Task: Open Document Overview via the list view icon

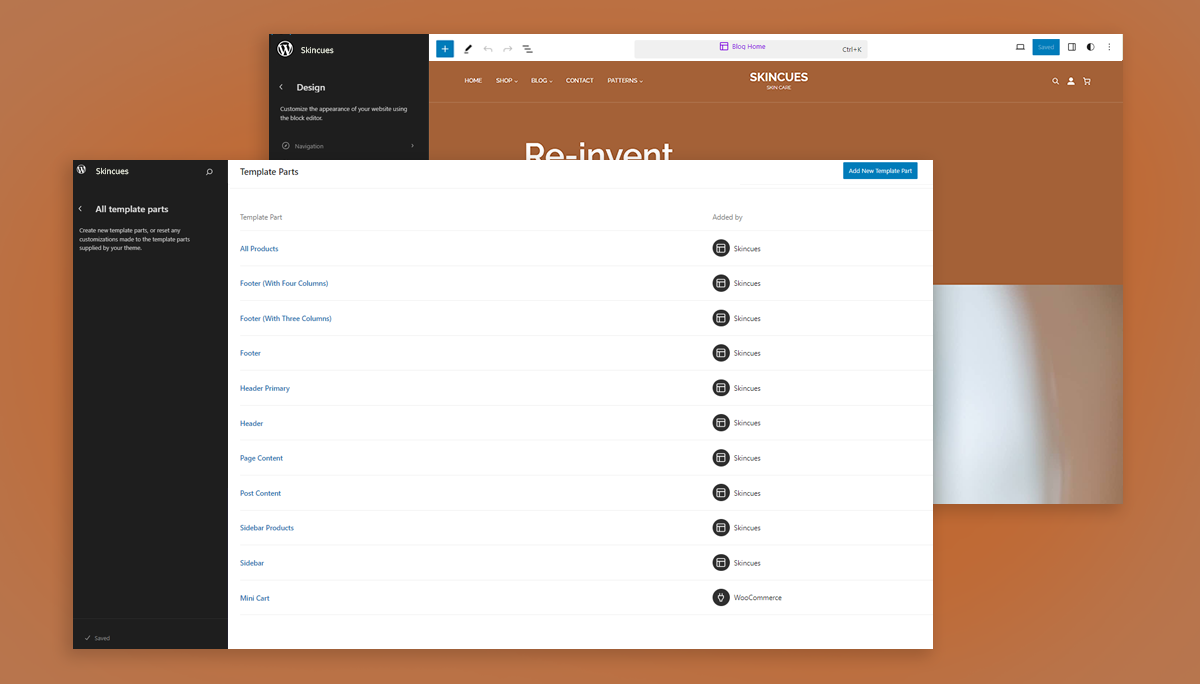Action: click(528, 47)
